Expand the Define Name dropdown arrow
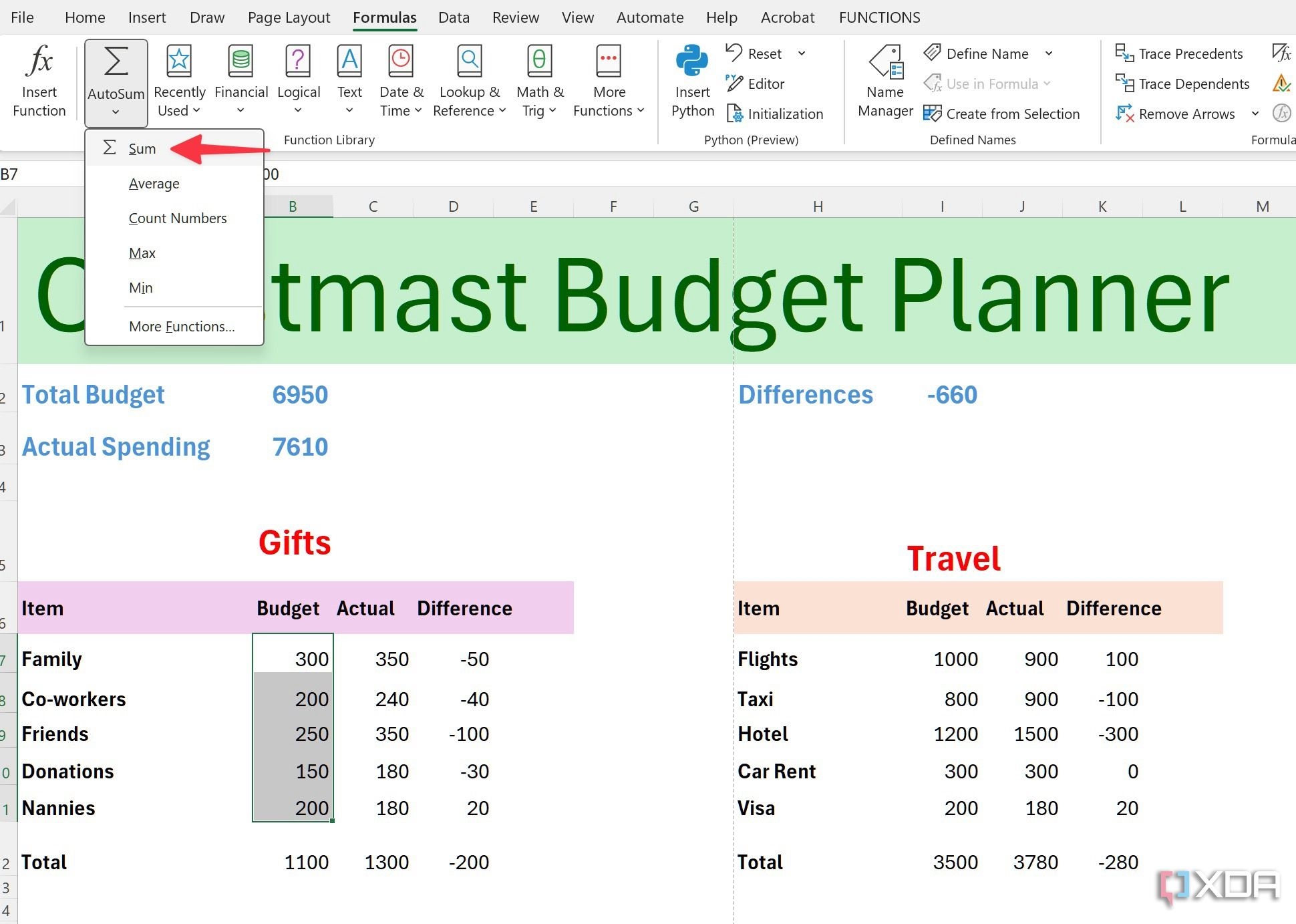The width and height of the screenshot is (1296, 924). (x=1049, y=53)
